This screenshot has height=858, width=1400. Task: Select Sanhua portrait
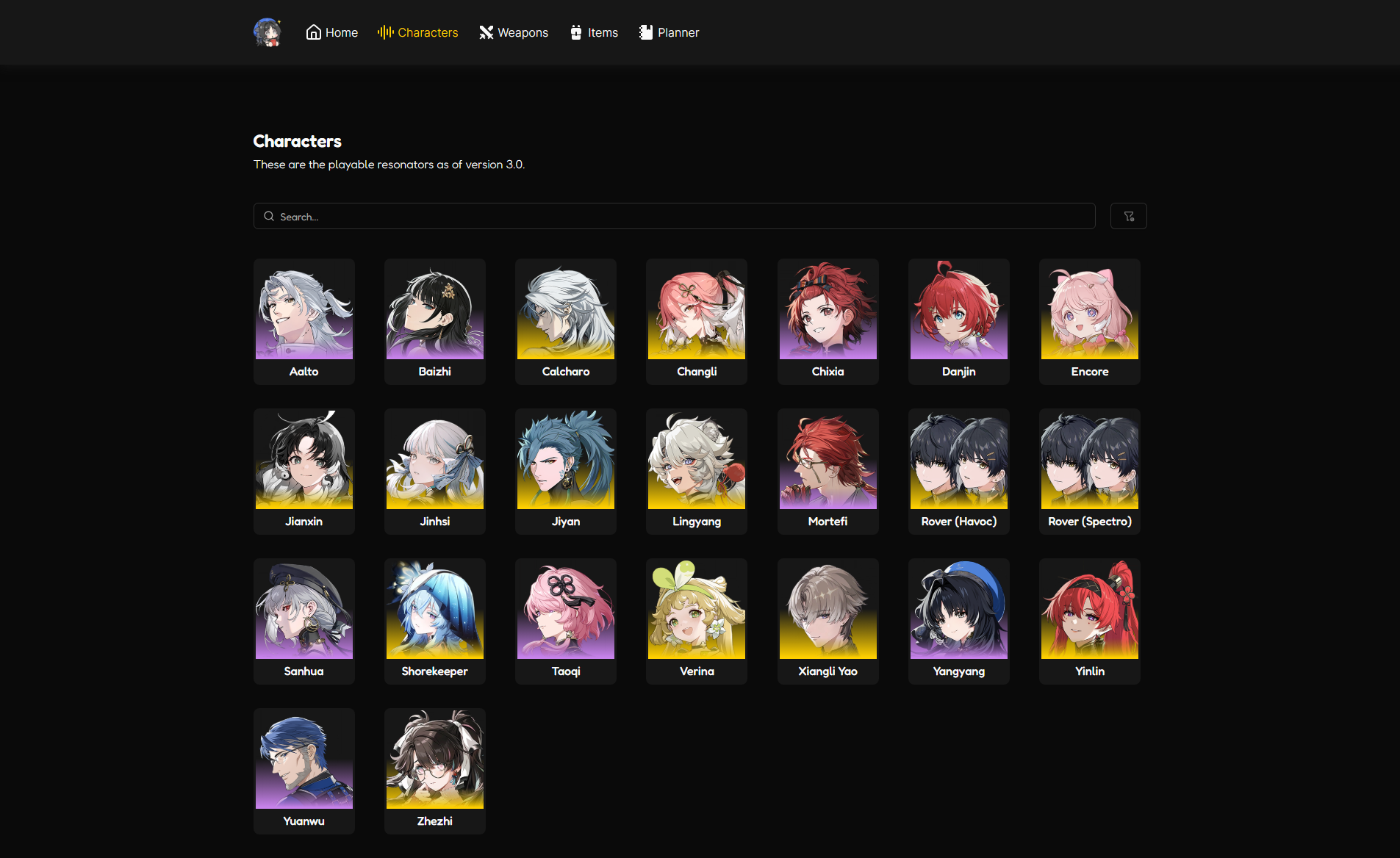pos(304,609)
